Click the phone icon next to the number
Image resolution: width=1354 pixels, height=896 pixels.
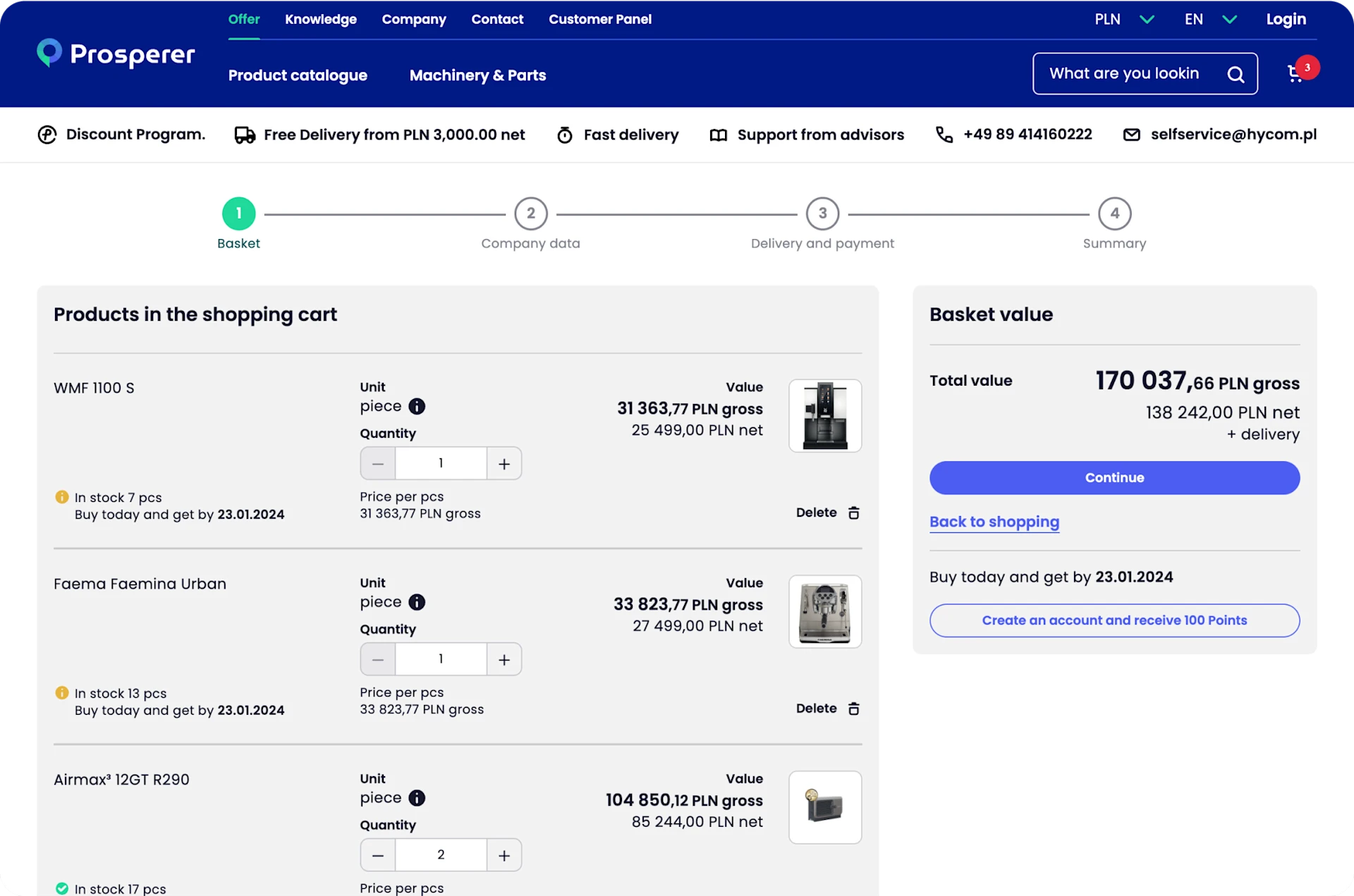point(944,134)
